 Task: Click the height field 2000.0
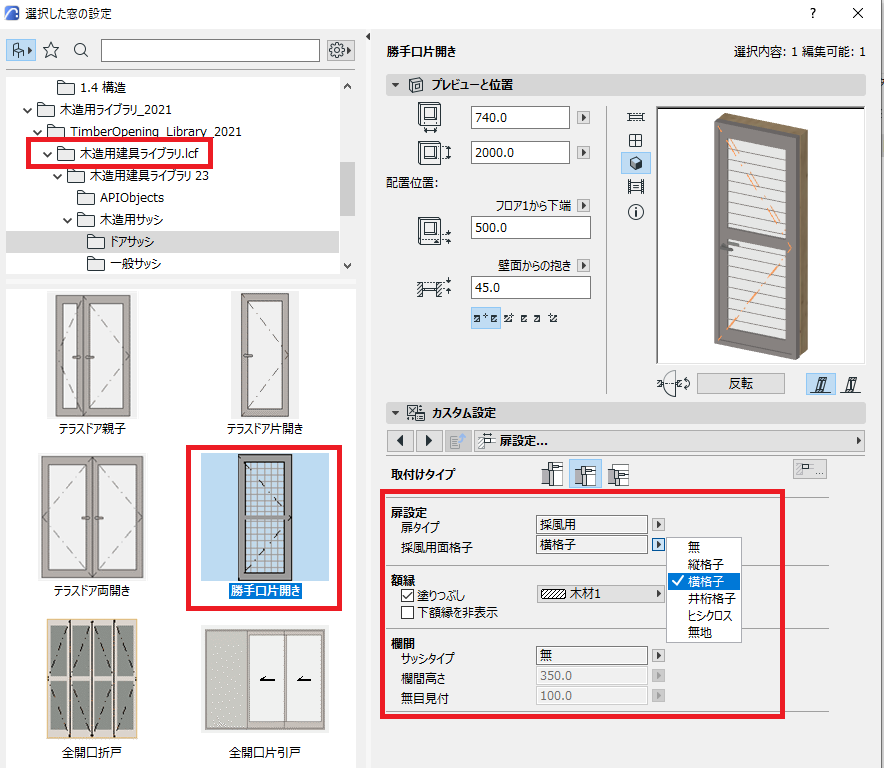520,153
